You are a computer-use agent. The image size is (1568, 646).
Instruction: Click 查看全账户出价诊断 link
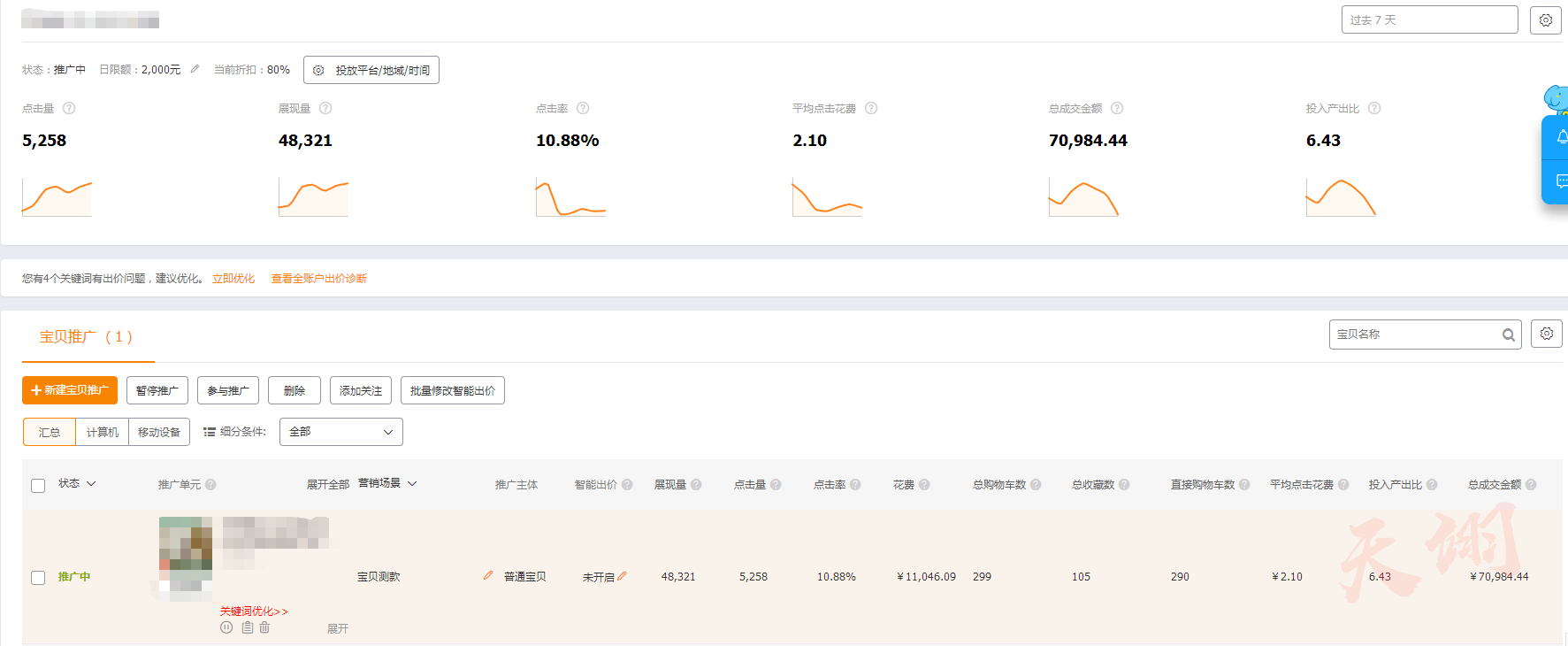(319, 278)
